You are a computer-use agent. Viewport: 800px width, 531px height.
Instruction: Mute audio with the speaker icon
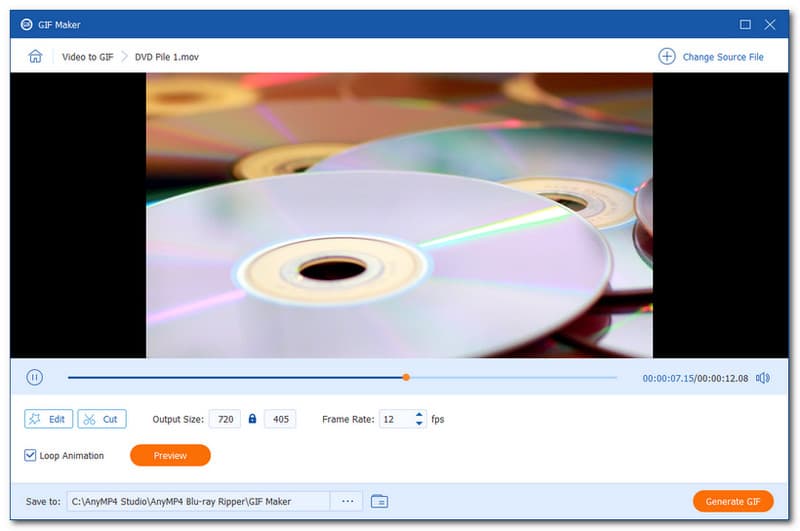coord(763,378)
